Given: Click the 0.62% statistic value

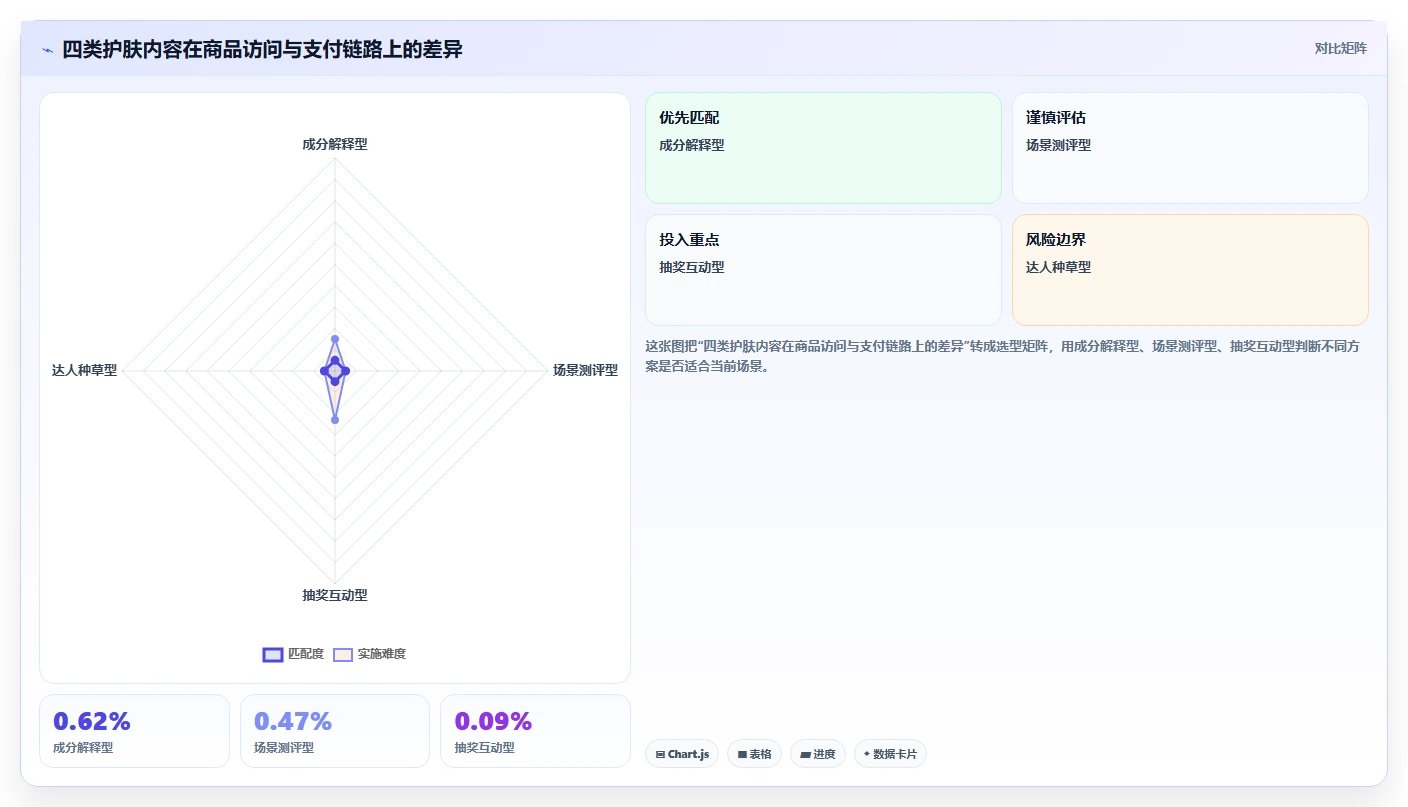Looking at the screenshot, I should click(x=92, y=721).
